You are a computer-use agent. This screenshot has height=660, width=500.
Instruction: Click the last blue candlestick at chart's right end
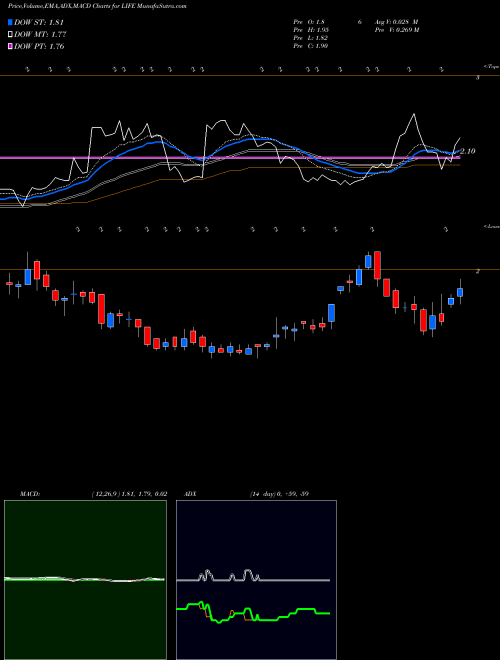tap(460, 292)
